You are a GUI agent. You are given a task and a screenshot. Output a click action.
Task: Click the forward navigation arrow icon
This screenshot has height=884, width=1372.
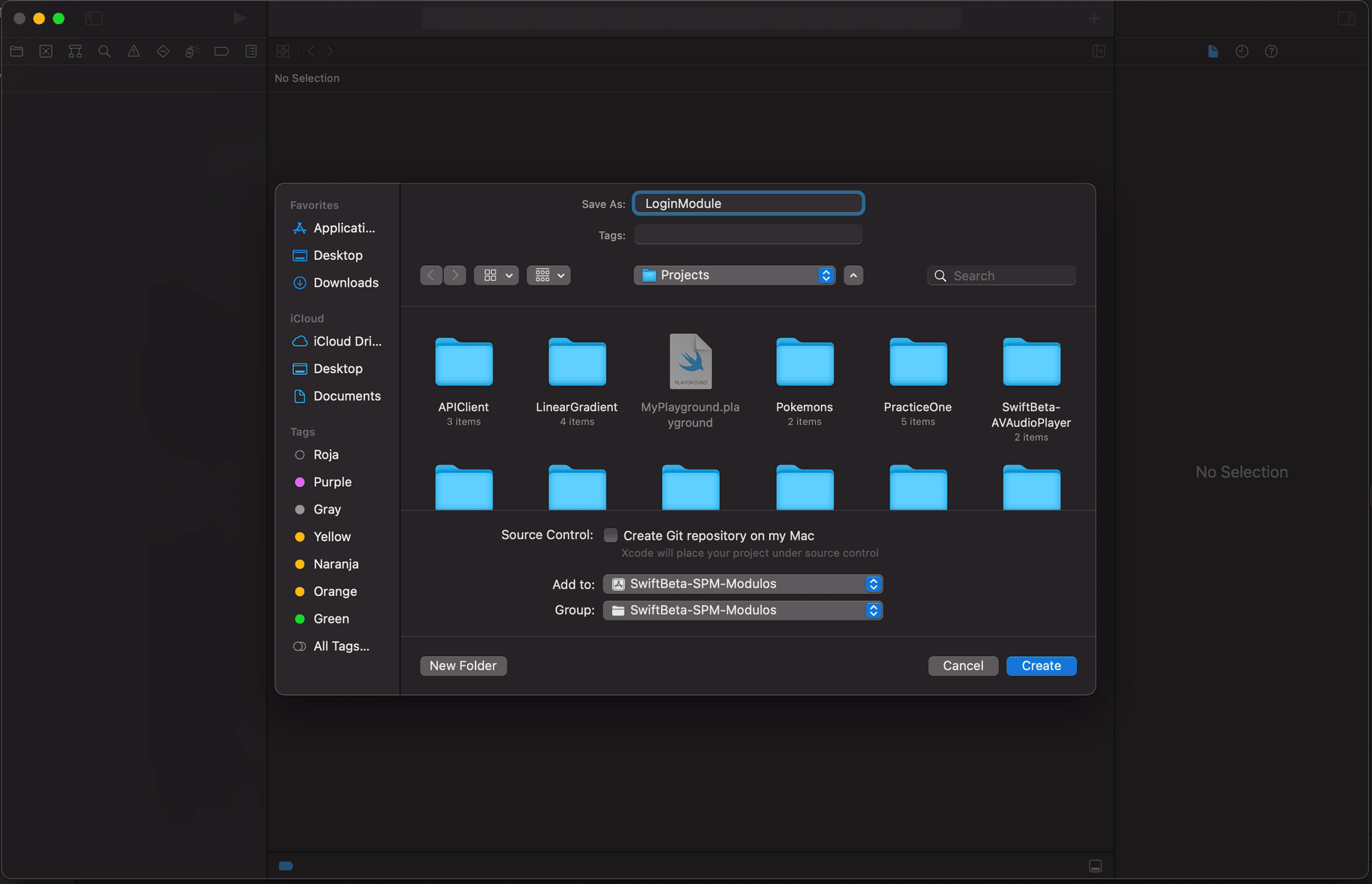454,275
